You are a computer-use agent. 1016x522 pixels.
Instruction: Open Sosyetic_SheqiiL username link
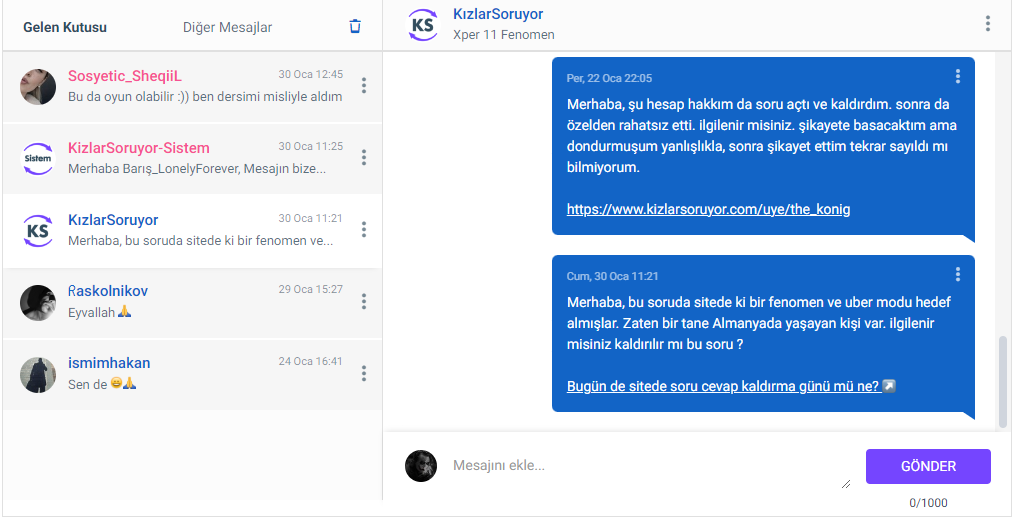(x=124, y=76)
